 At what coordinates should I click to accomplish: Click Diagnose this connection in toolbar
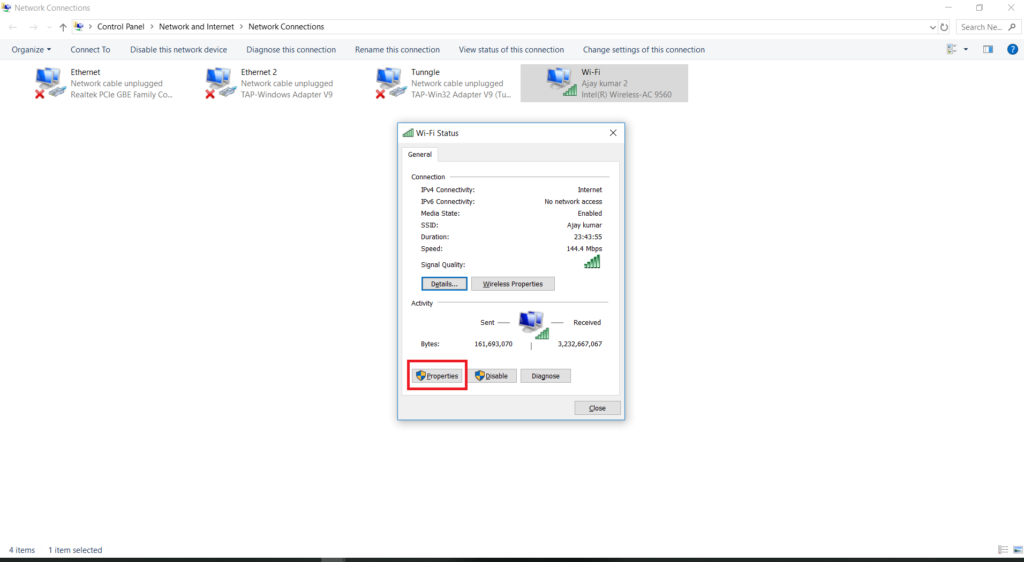[291, 49]
